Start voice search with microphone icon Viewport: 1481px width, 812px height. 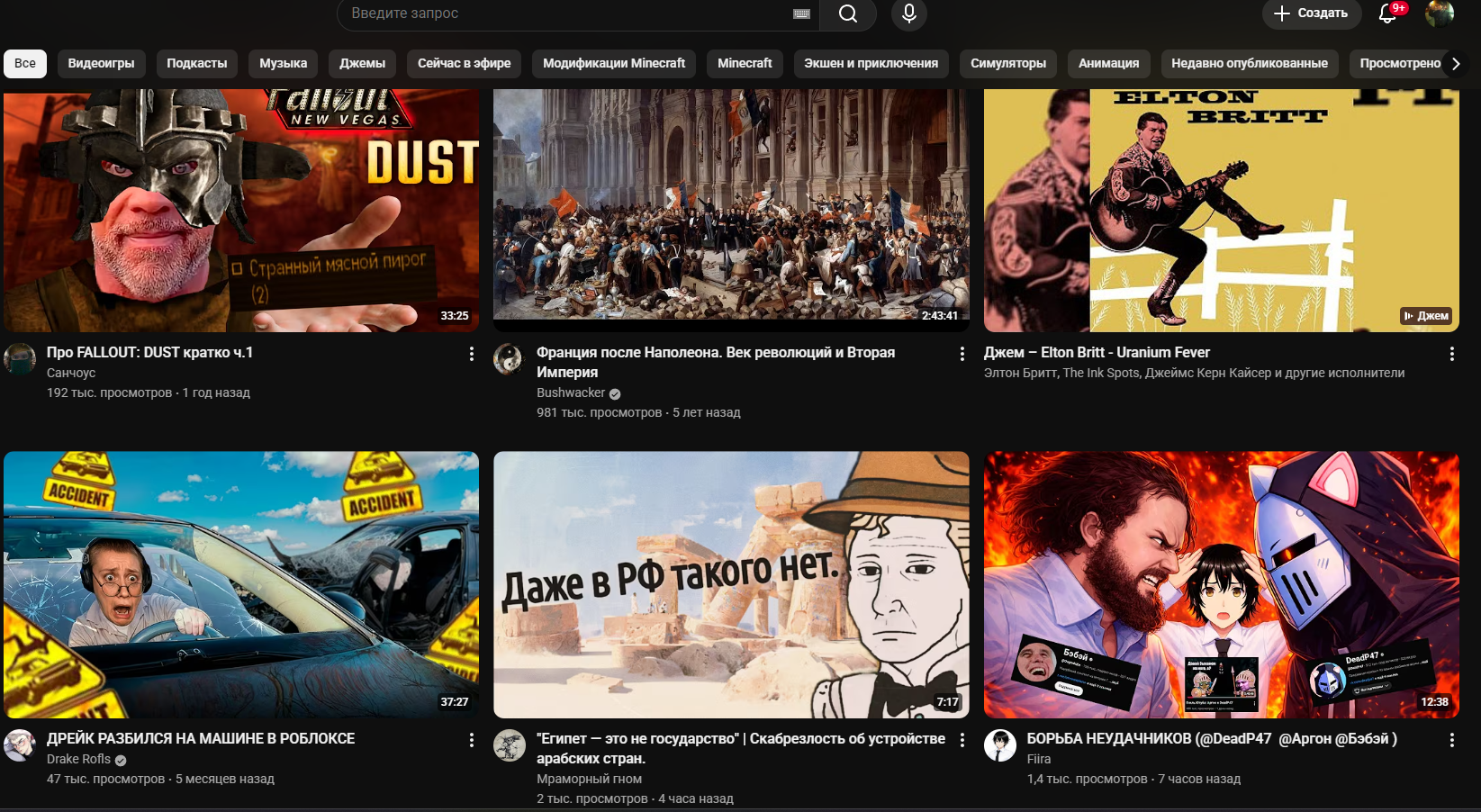click(x=909, y=14)
